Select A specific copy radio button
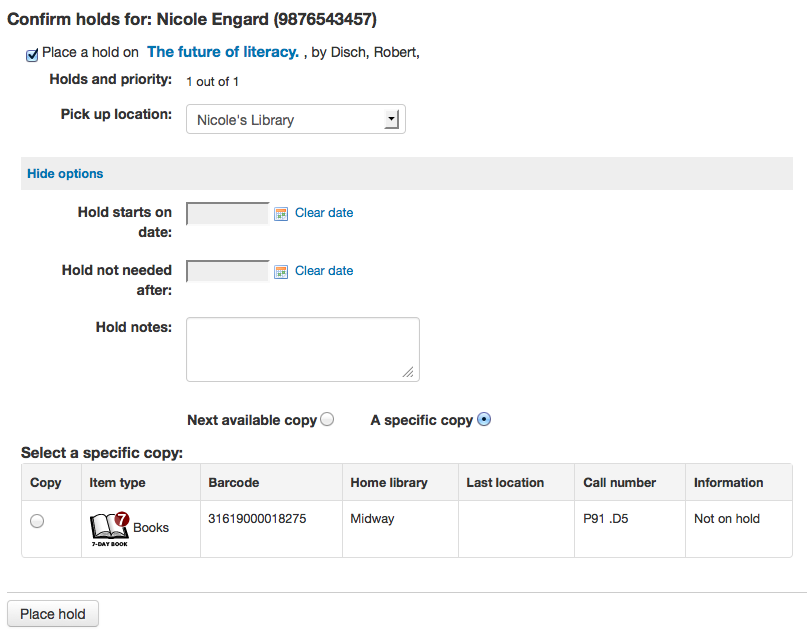Screen dimensions: 811x634 (x=484, y=419)
